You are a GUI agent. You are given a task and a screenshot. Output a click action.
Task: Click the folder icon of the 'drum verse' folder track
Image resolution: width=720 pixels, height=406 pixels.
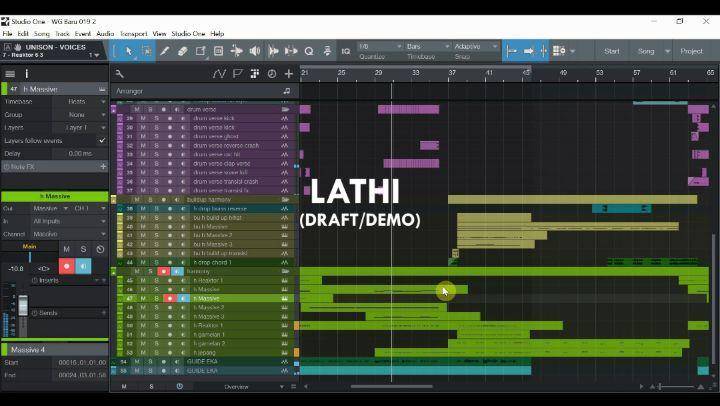(285, 109)
